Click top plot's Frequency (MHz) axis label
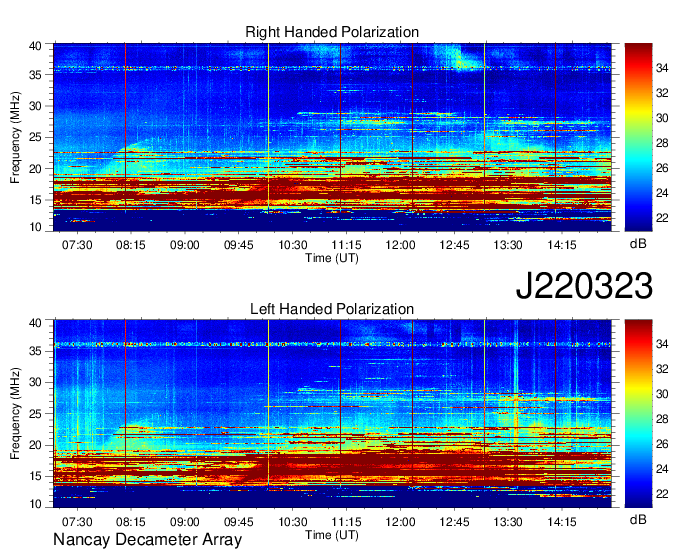 click(x=15, y=137)
